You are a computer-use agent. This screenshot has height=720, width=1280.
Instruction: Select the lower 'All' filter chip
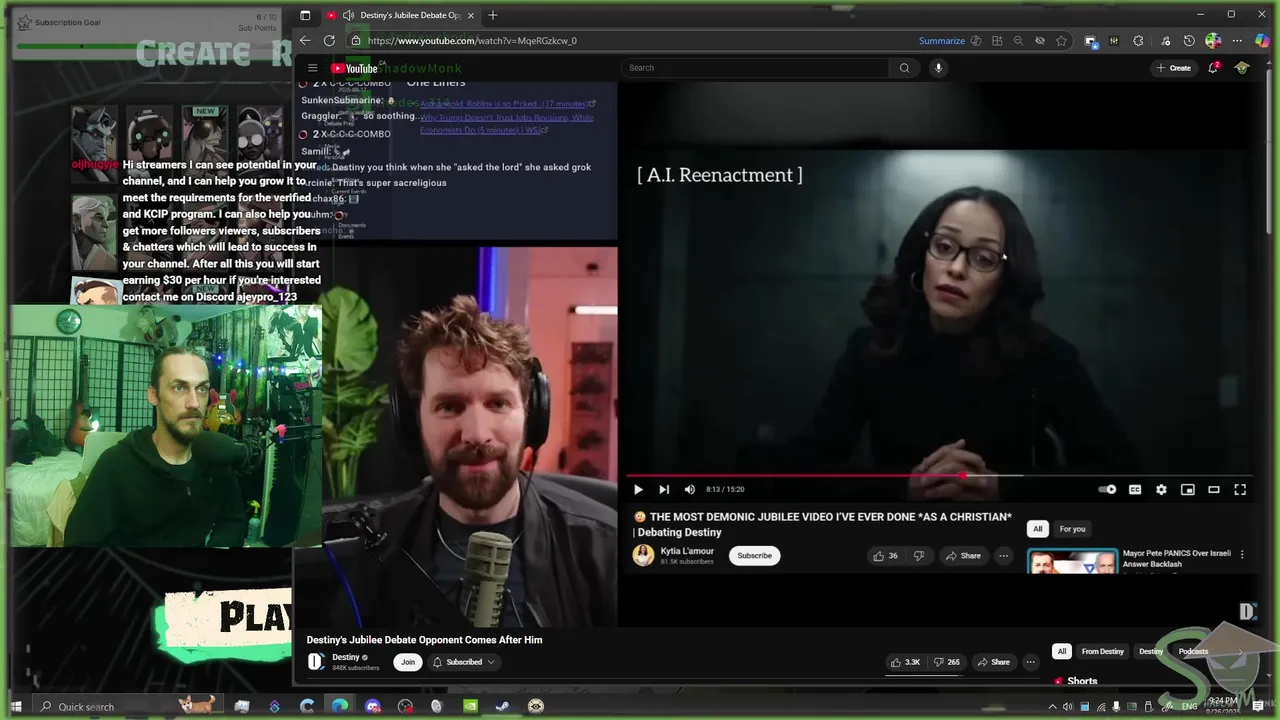[1062, 652]
